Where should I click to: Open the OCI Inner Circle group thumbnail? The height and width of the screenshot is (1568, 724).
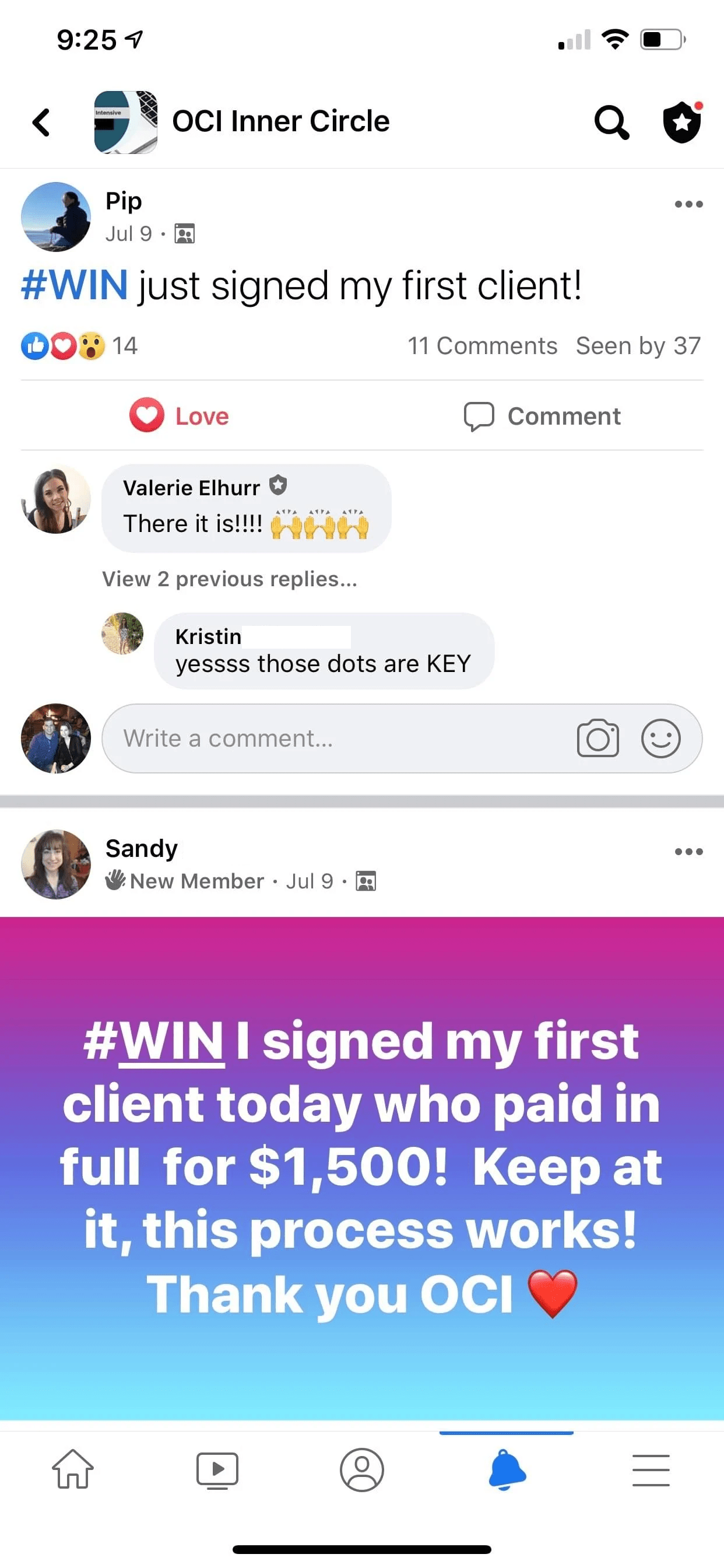(126, 123)
